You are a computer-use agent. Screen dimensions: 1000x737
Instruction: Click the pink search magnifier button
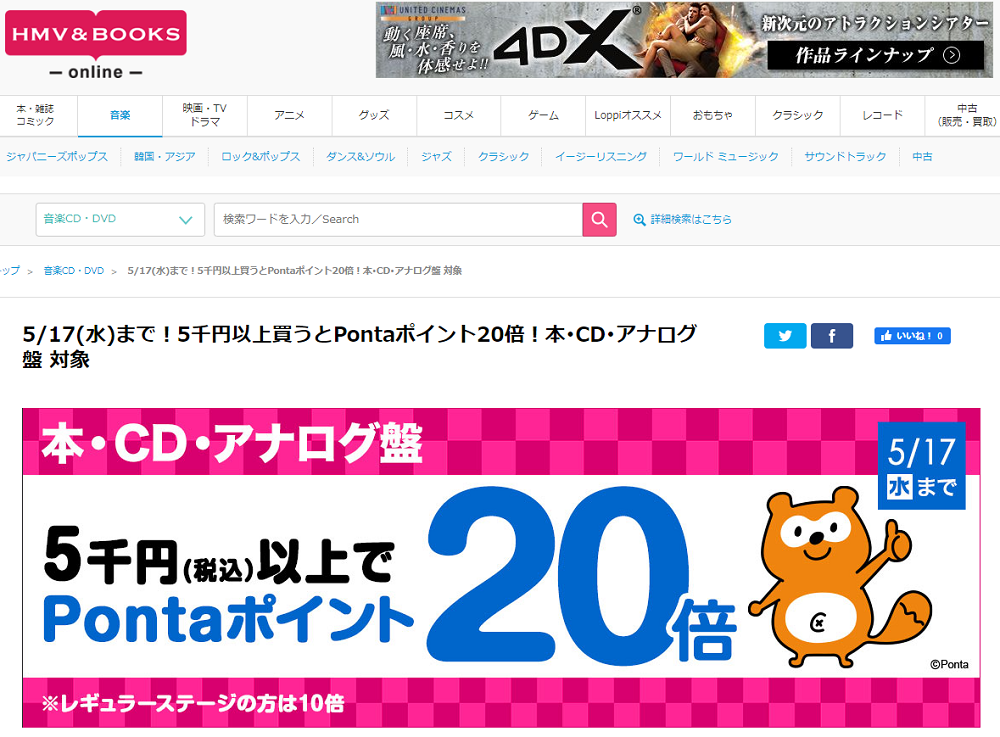(599, 219)
